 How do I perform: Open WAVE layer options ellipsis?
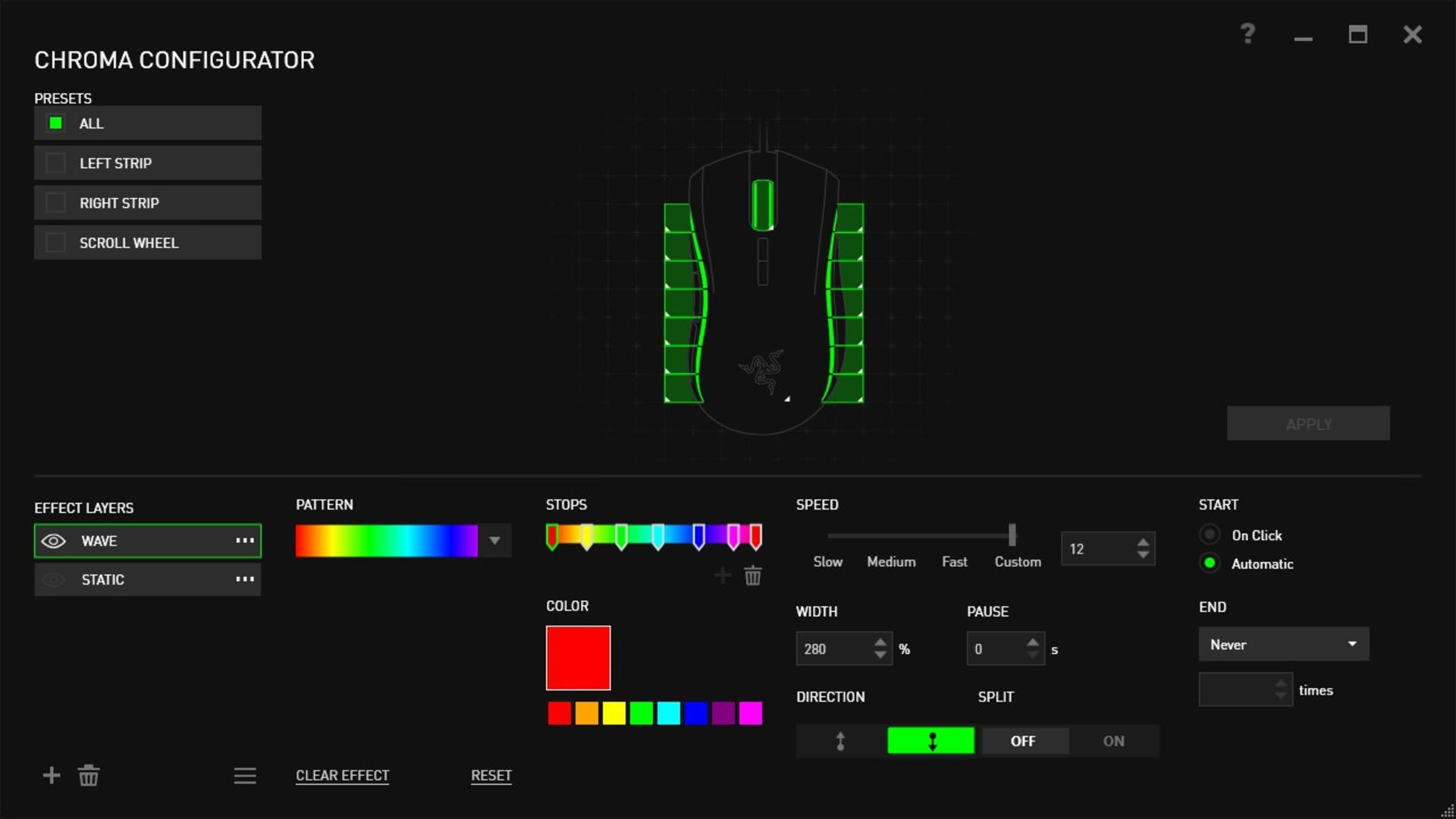coord(244,541)
